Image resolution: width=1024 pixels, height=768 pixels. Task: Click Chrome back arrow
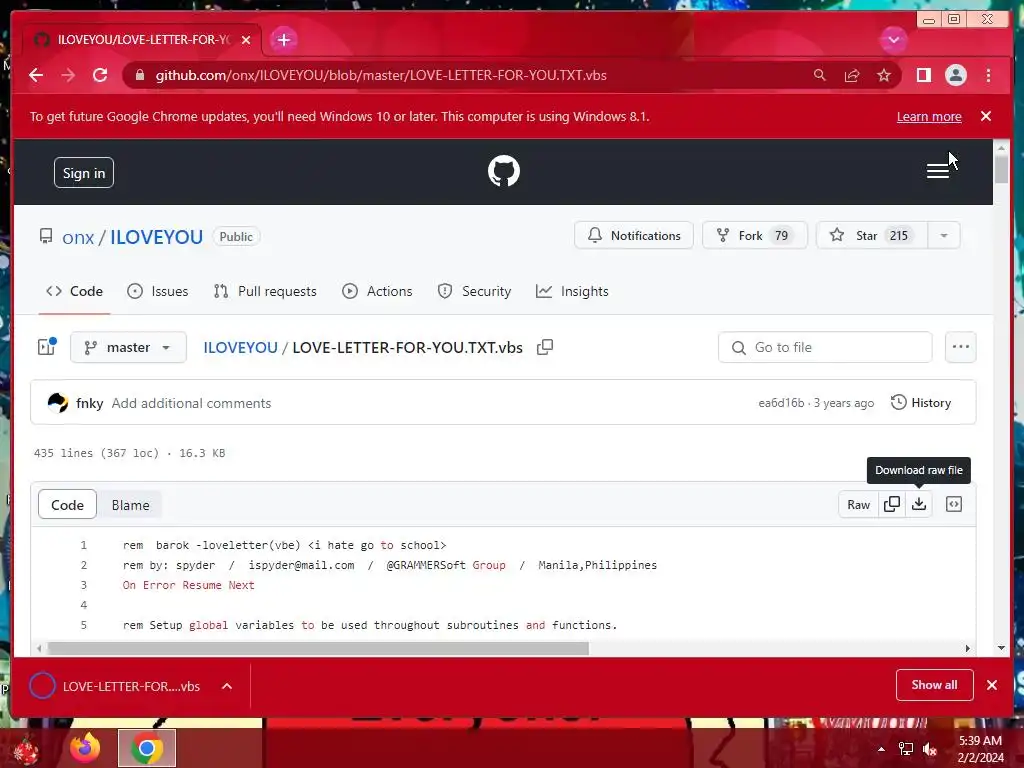36,75
